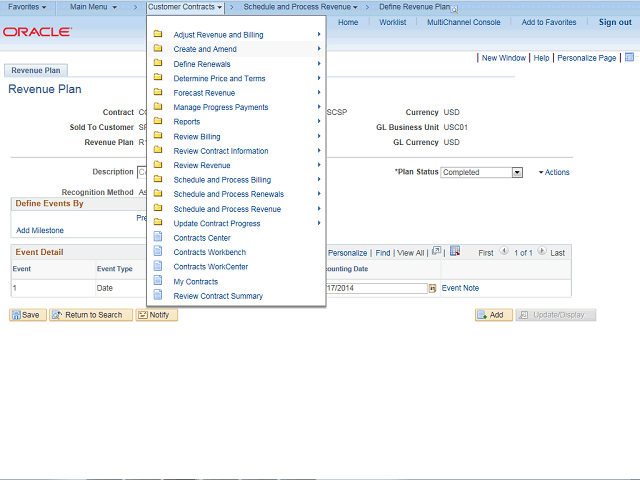Click the Oracle logo
Screen dimensions: 640x480
coord(38,32)
